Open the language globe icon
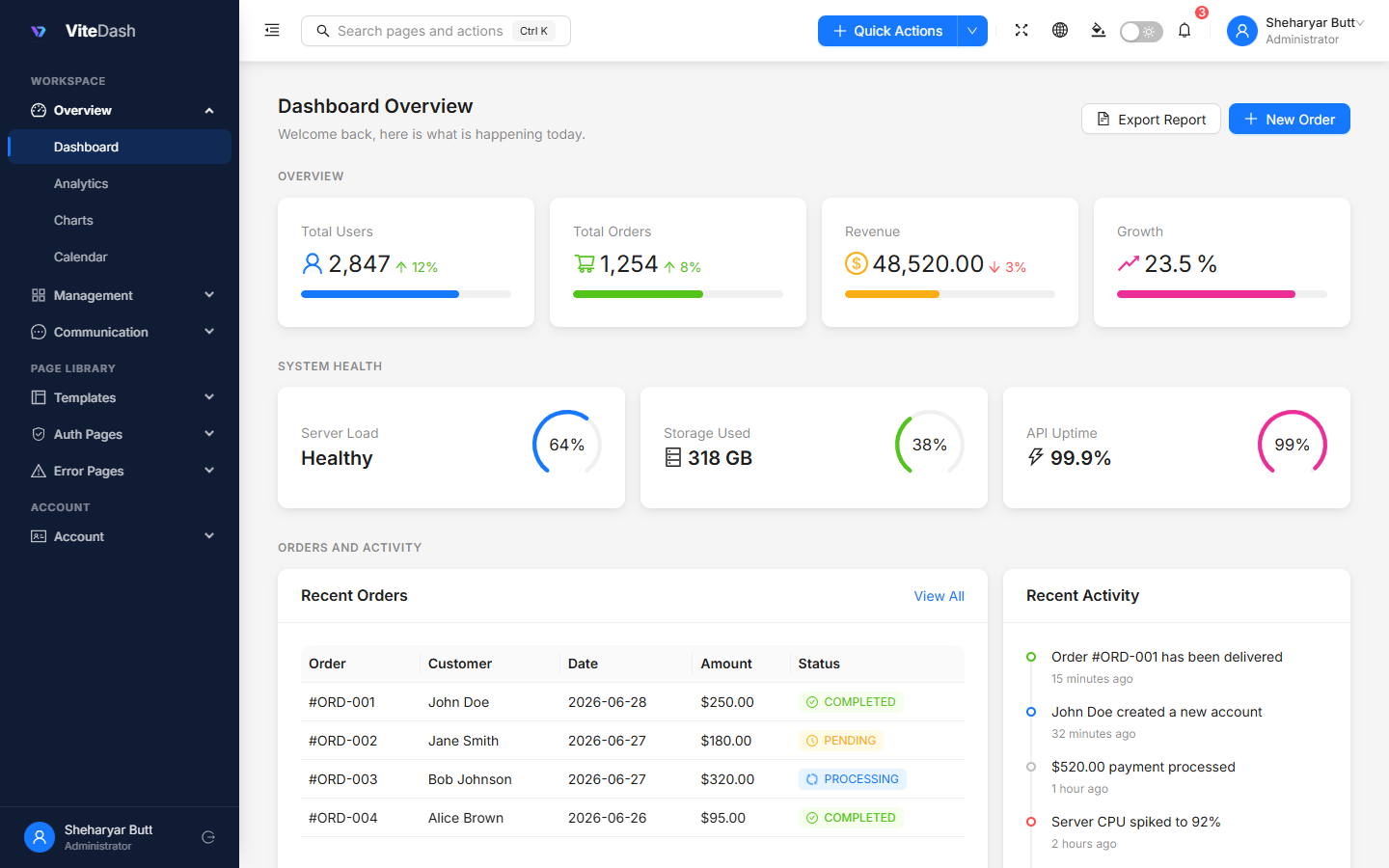Screen dimensions: 1389x868 click(1060, 31)
